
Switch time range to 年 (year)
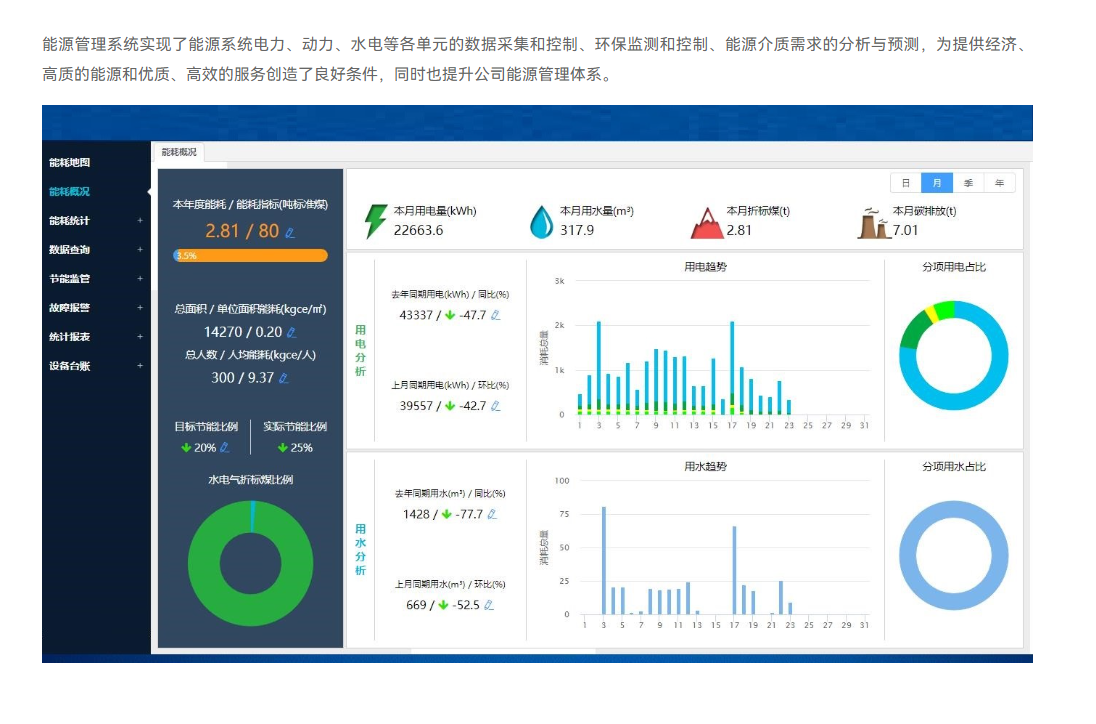[x=999, y=182]
